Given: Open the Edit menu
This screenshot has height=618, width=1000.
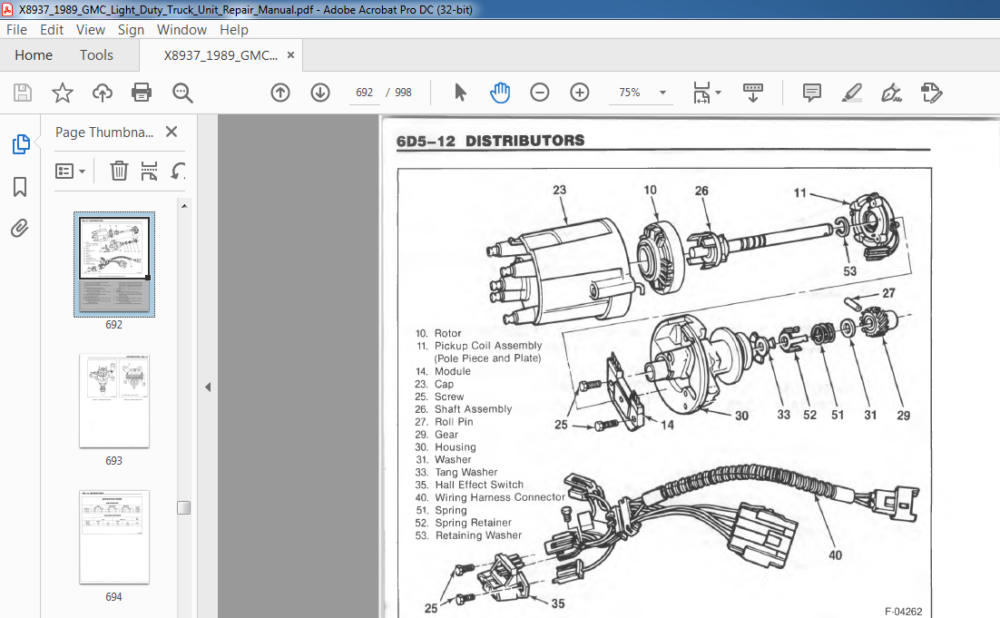Looking at the screenshot, I should pos(51,30).
